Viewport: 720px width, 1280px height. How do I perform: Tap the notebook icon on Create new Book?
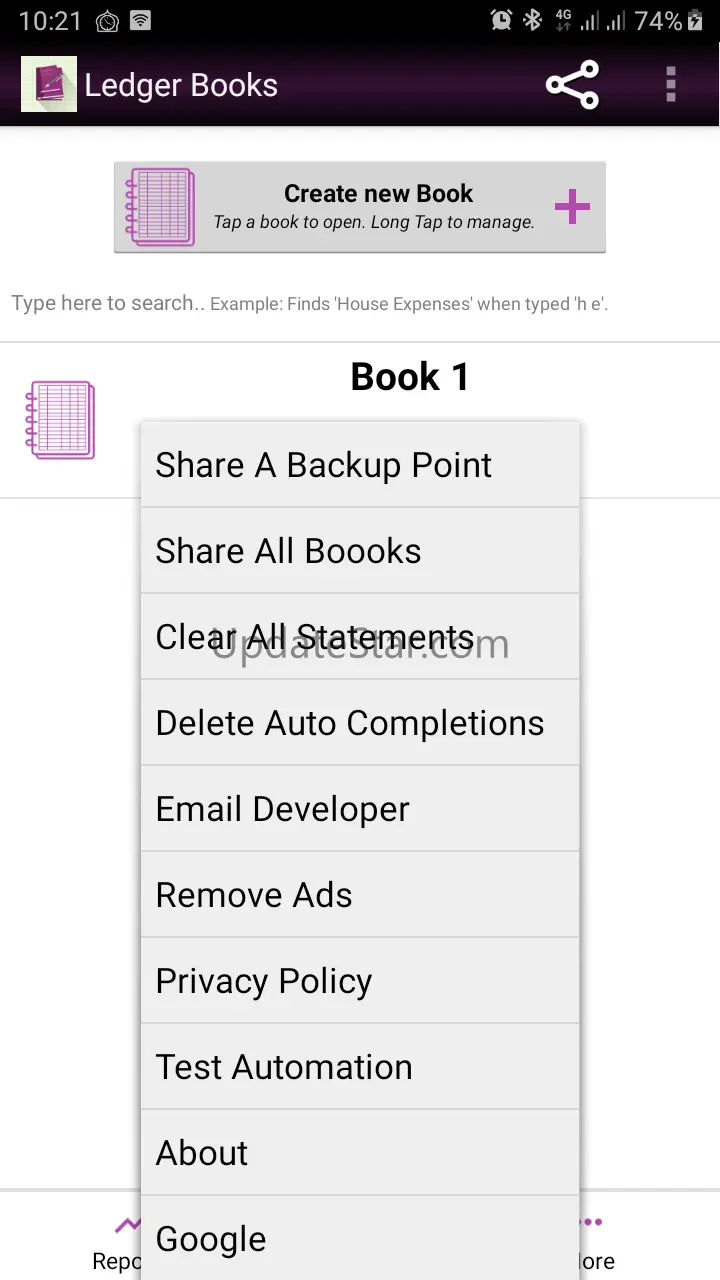(x=160, y=207)
